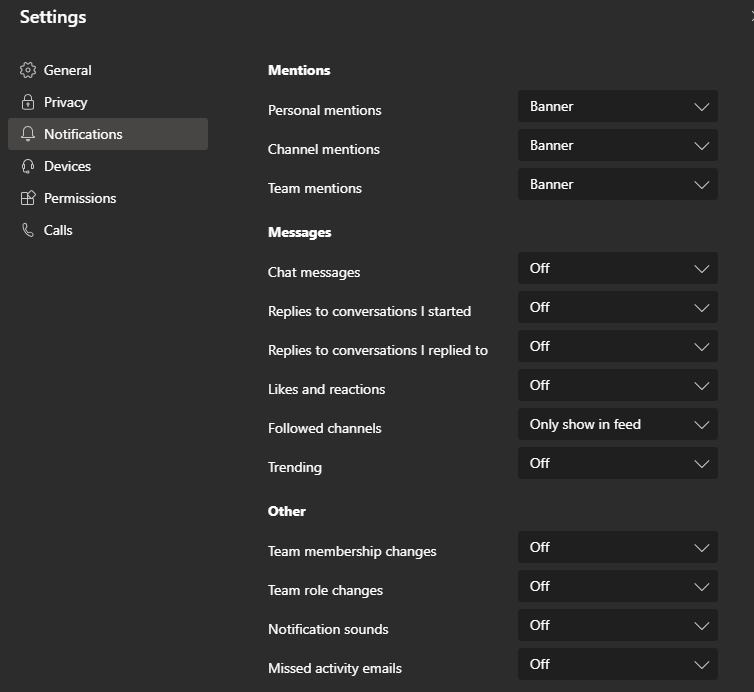Open Team membership changes dropdown

pos(617,547)
